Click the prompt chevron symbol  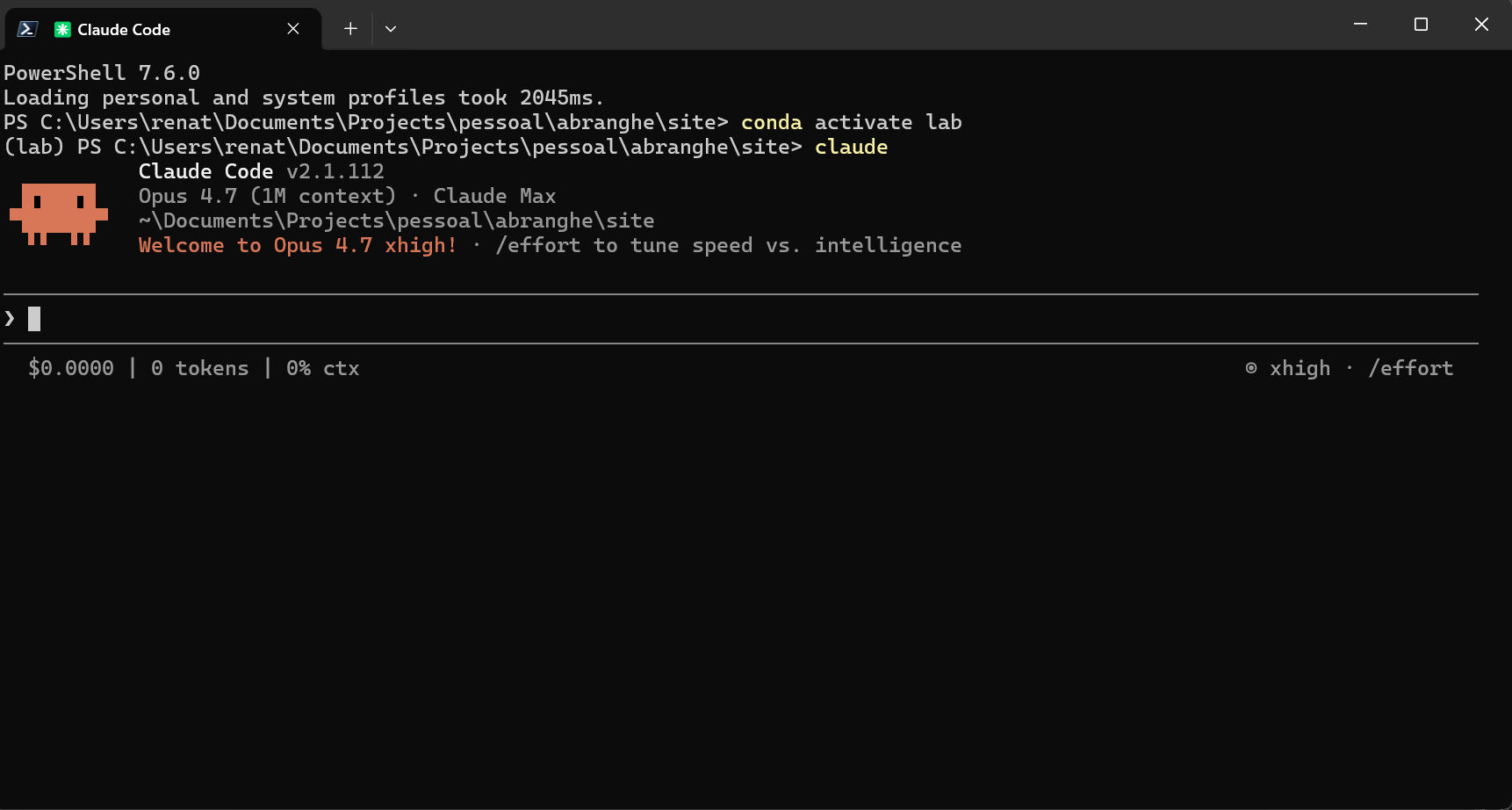click(x=10, y=318)
